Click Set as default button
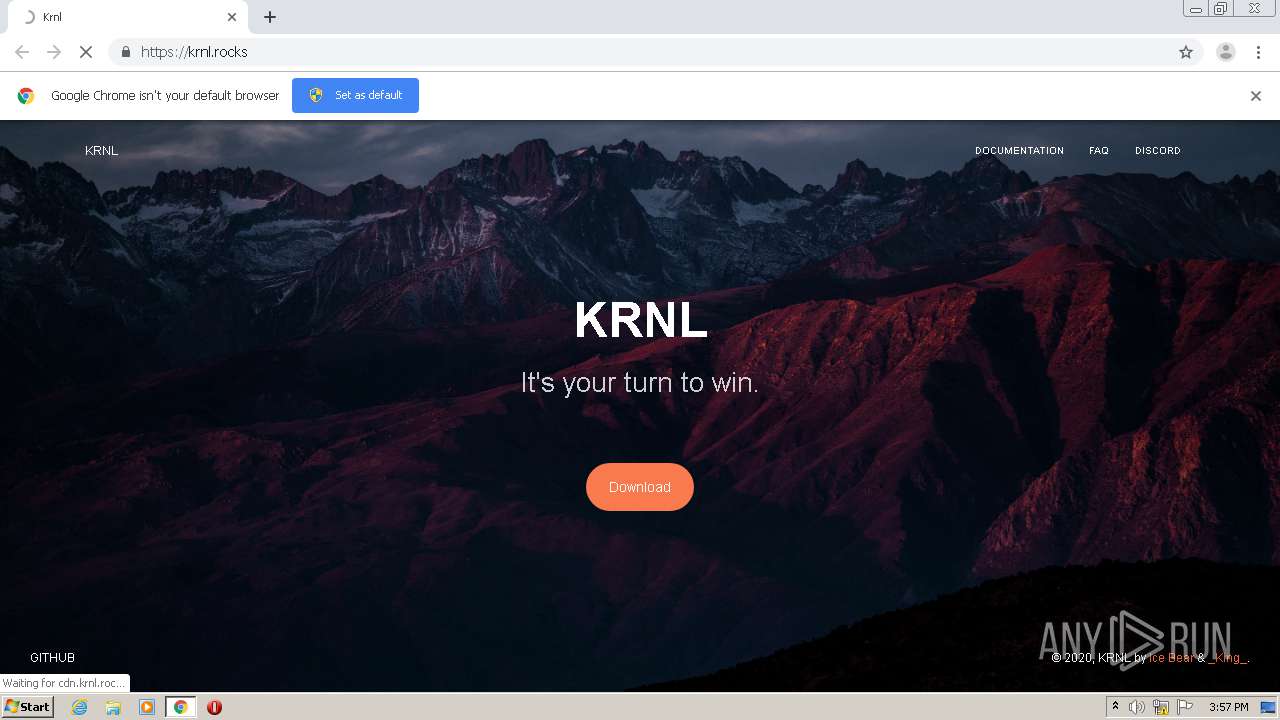 355,95
